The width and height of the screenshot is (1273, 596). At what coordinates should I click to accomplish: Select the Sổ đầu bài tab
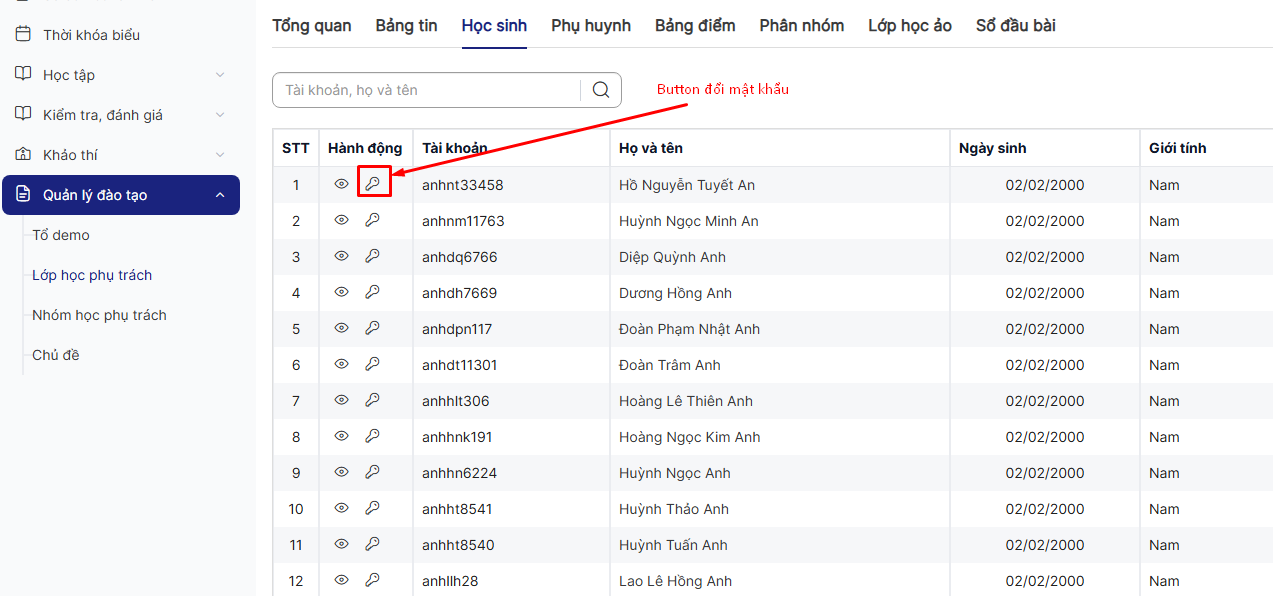[1015, 26]
